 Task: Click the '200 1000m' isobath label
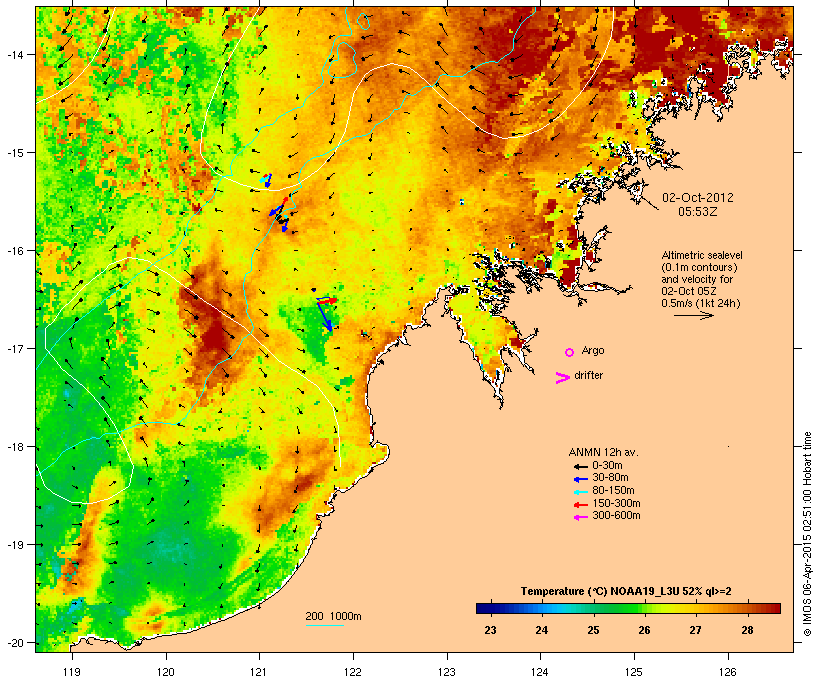pyautogui.click(x=333, y=616)
